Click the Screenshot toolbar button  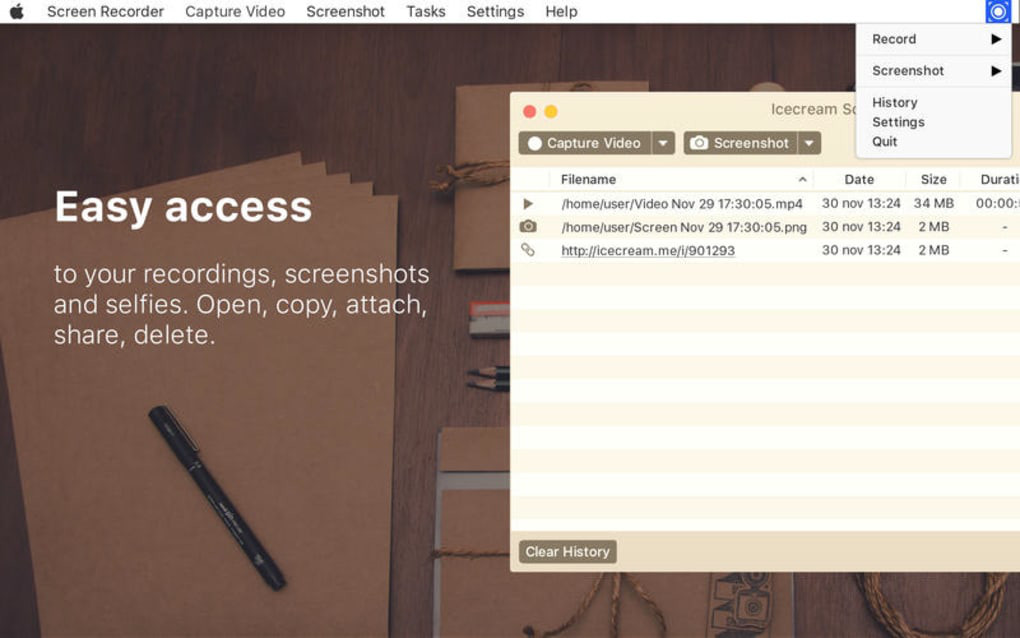click(740, 143)
